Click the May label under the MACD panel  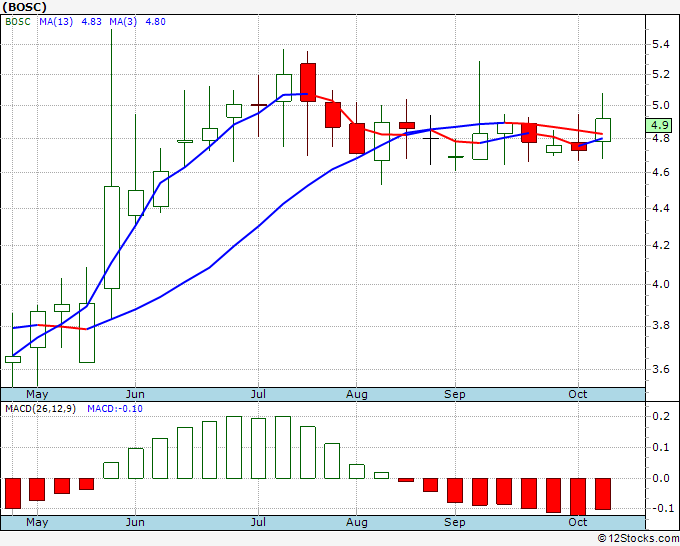pos(37,522)
